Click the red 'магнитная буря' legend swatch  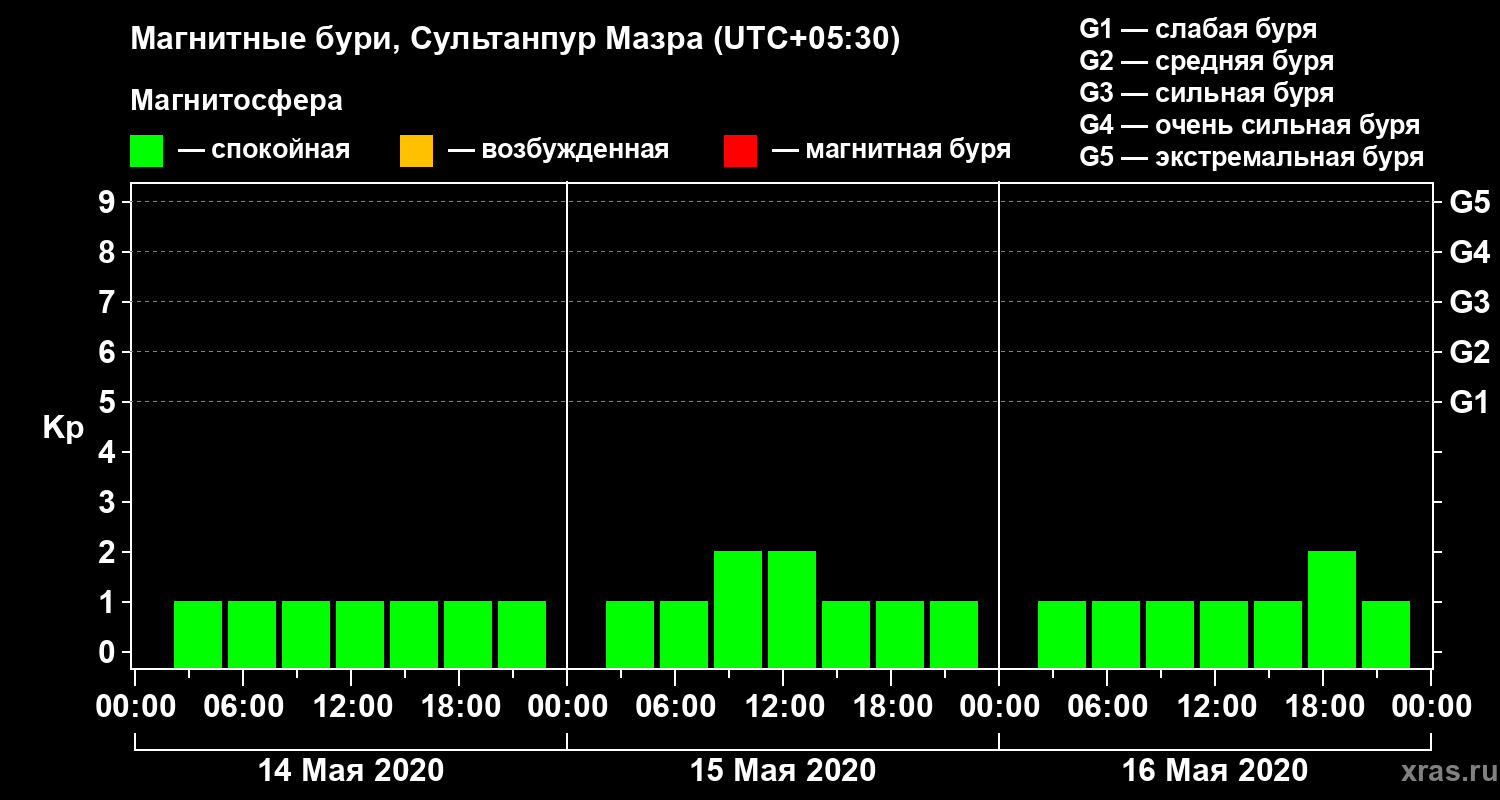point(740,150)
